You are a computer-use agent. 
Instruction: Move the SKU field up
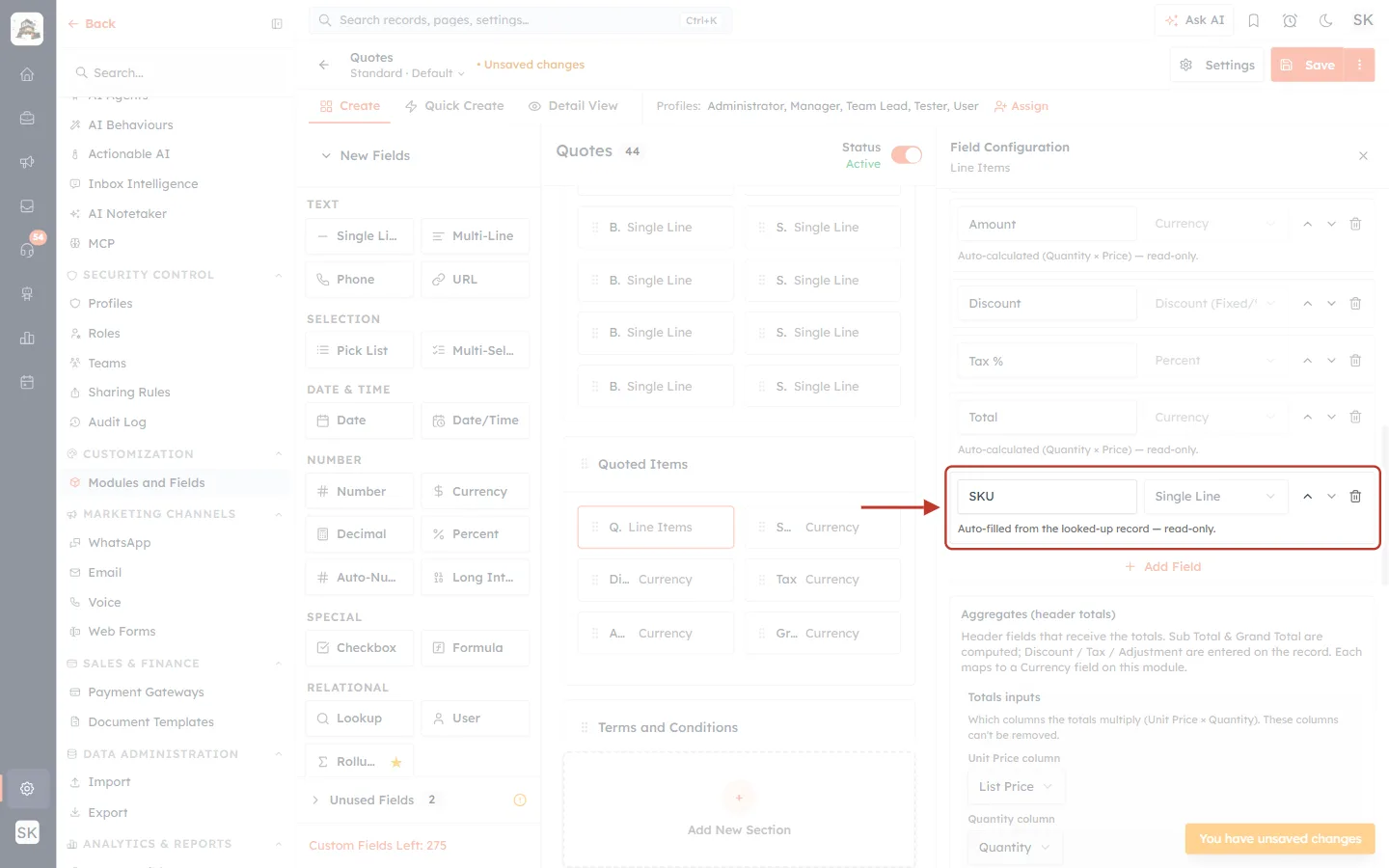coord(1307,497)
